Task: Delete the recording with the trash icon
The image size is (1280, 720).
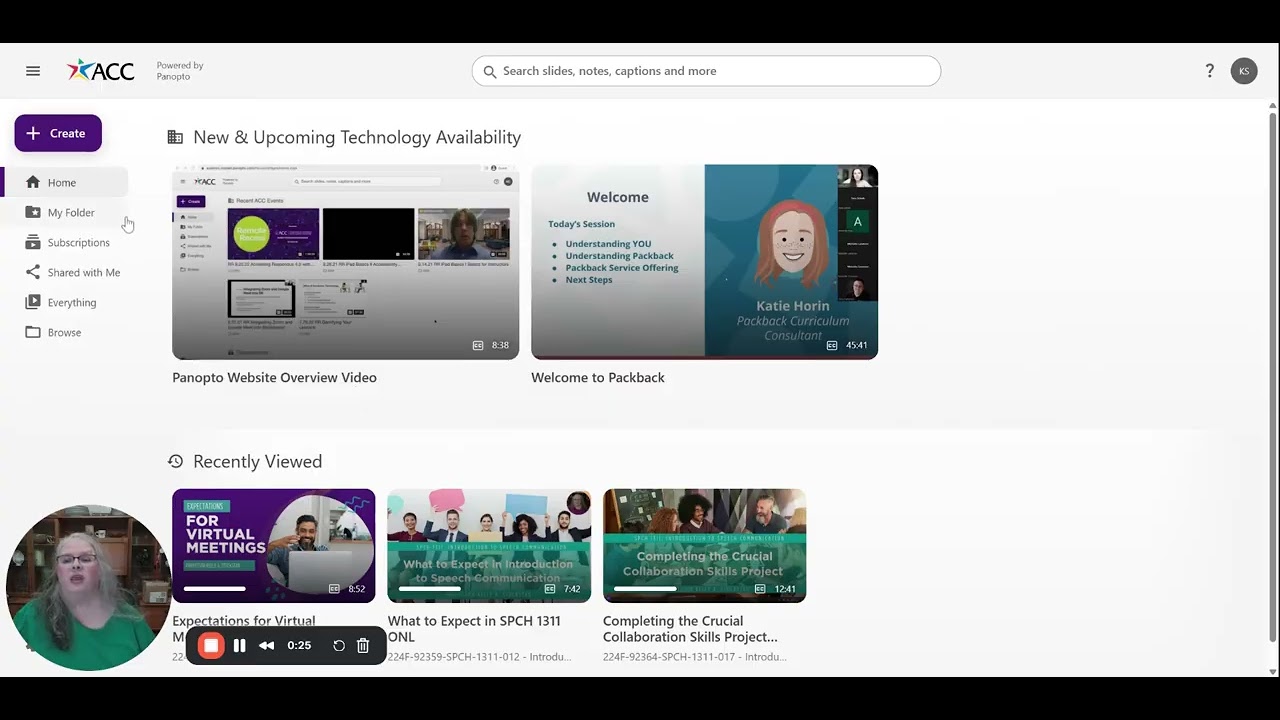Action: point(363,646)
